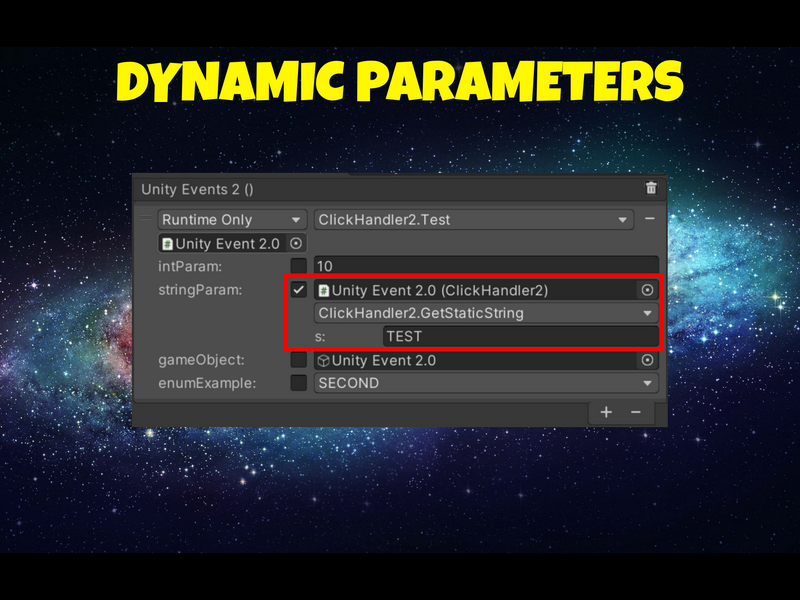
Task: Open object picker for Unity Event 2.0 target
Action: click(x=296, y=244)
